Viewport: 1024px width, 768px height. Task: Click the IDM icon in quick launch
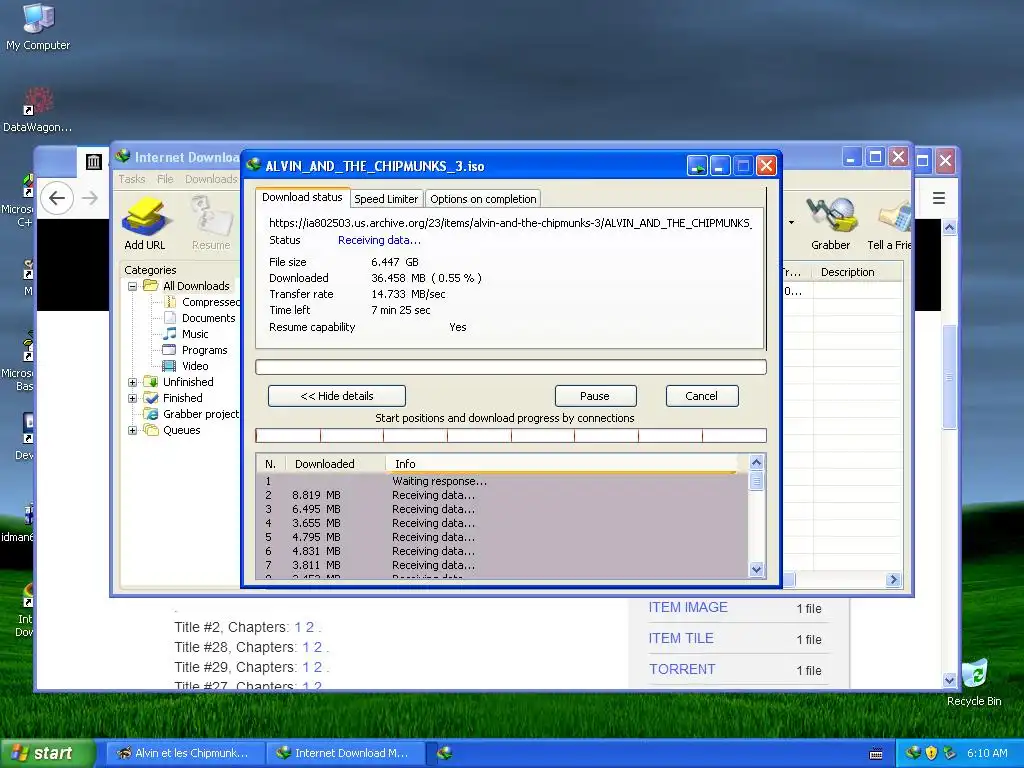point(445,753)
